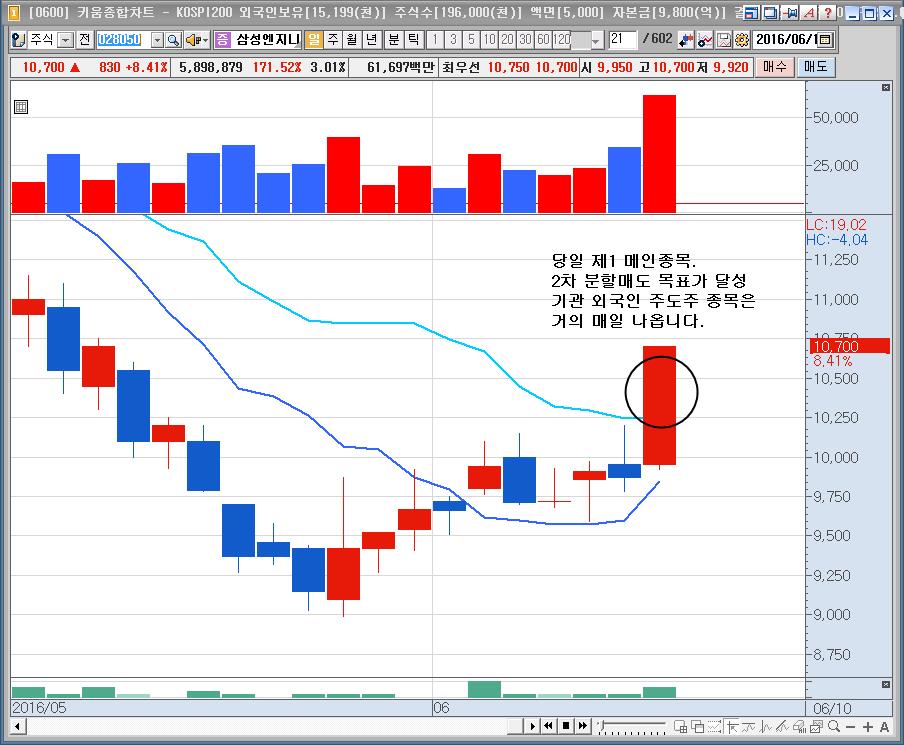The image size is (904, 745).
Task: Expand the interval dropdown after 120
Action: (x=596, y=40)
